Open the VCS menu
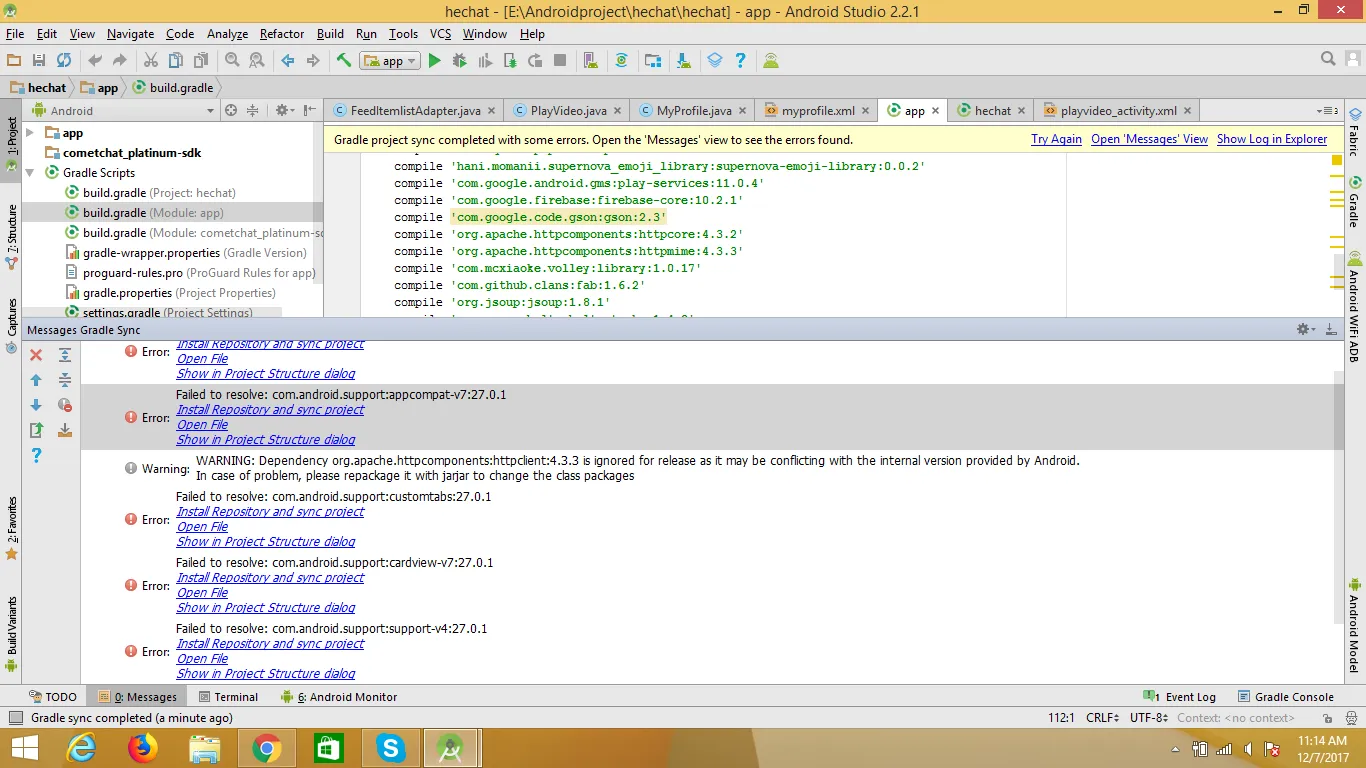The height and width of the screenshot is (768, 1366). pyautogui.click(x=440, y=34)
